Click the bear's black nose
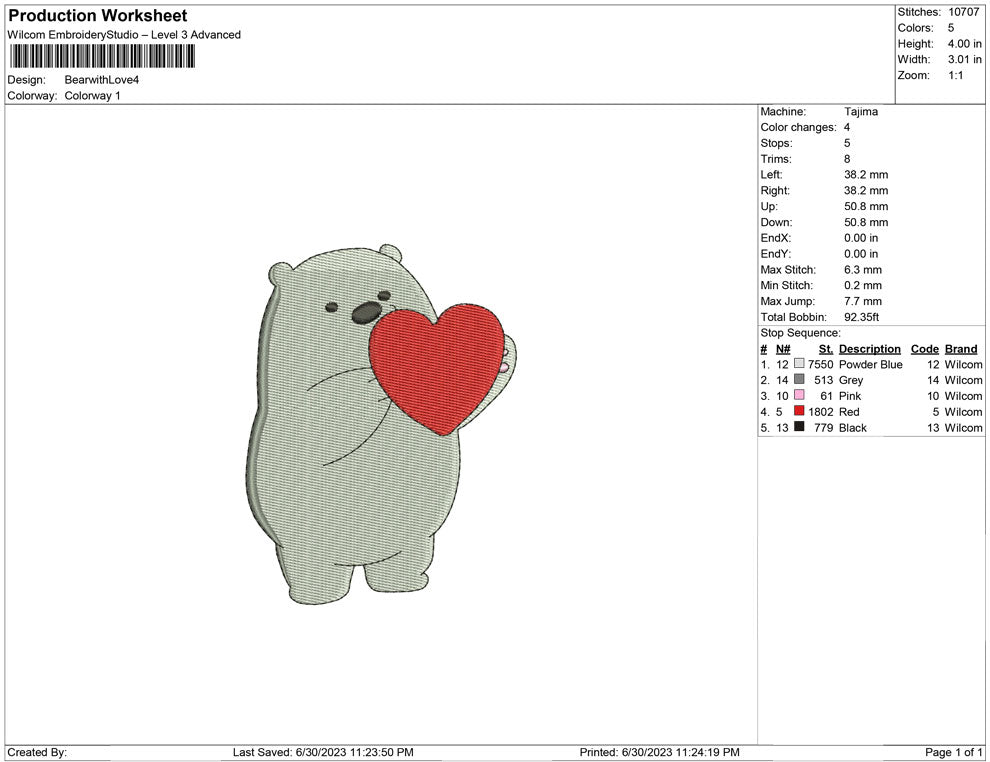990x762 pixels. tap(364, 316)
